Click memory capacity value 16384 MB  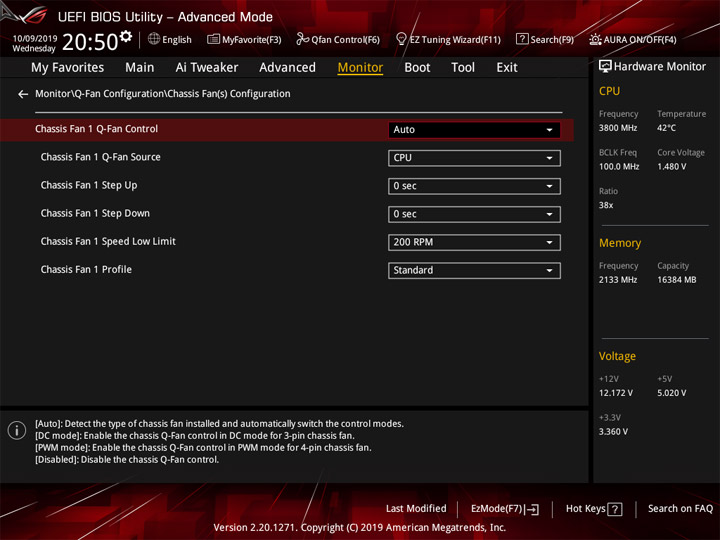(x=676, y=280)
